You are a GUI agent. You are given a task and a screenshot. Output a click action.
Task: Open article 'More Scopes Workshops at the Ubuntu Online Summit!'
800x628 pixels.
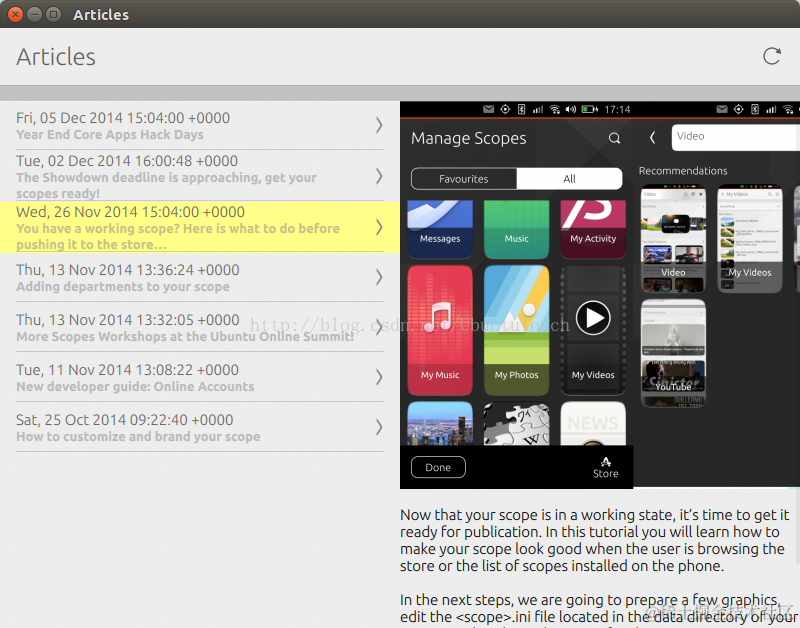point(200,327)
